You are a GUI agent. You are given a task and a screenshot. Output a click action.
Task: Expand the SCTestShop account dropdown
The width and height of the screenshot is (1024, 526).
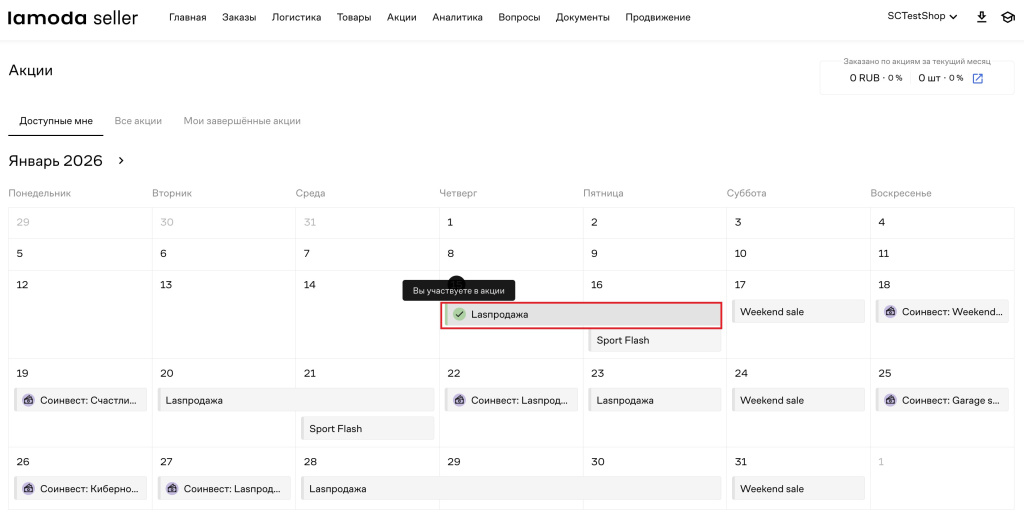tap(922, 17)
